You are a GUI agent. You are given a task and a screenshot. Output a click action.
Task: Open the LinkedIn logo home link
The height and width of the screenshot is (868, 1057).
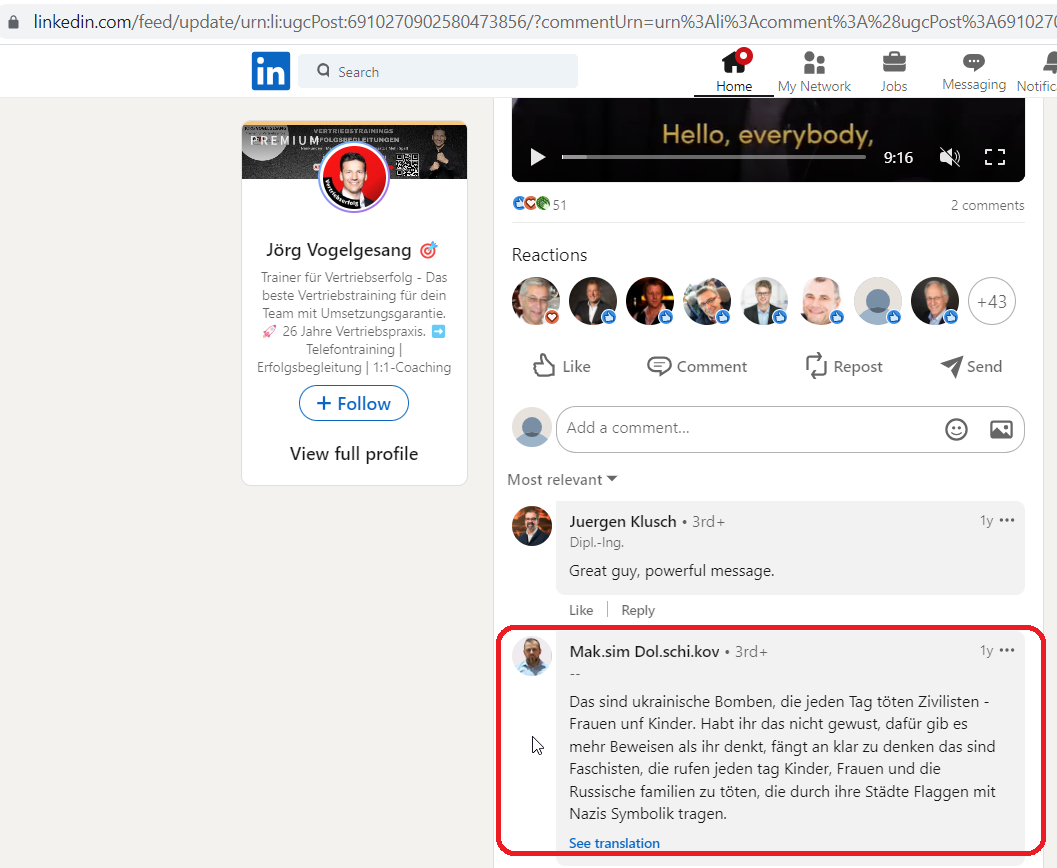coord(271,71)
